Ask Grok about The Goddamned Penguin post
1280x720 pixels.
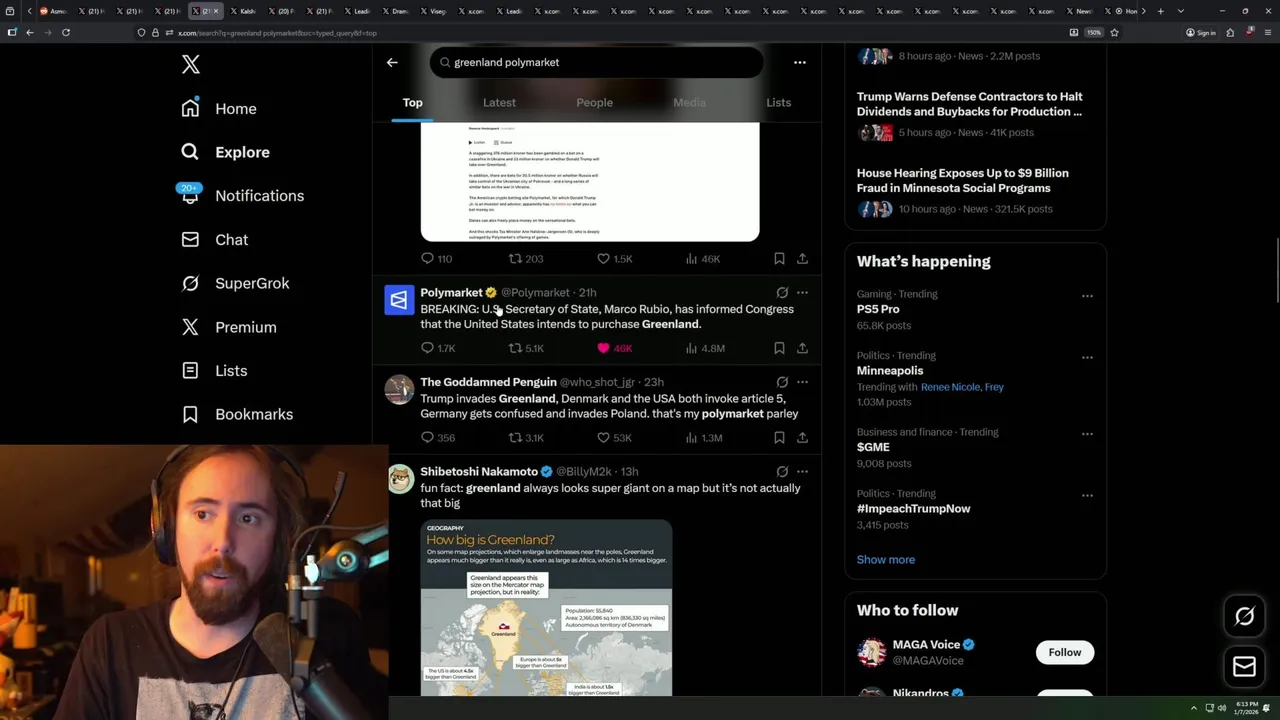[782, 382]
